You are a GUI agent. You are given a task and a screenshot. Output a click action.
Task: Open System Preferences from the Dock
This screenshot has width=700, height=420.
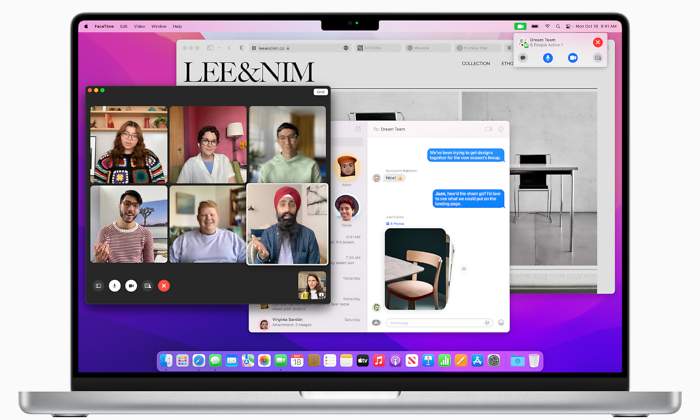pos(494,361)
